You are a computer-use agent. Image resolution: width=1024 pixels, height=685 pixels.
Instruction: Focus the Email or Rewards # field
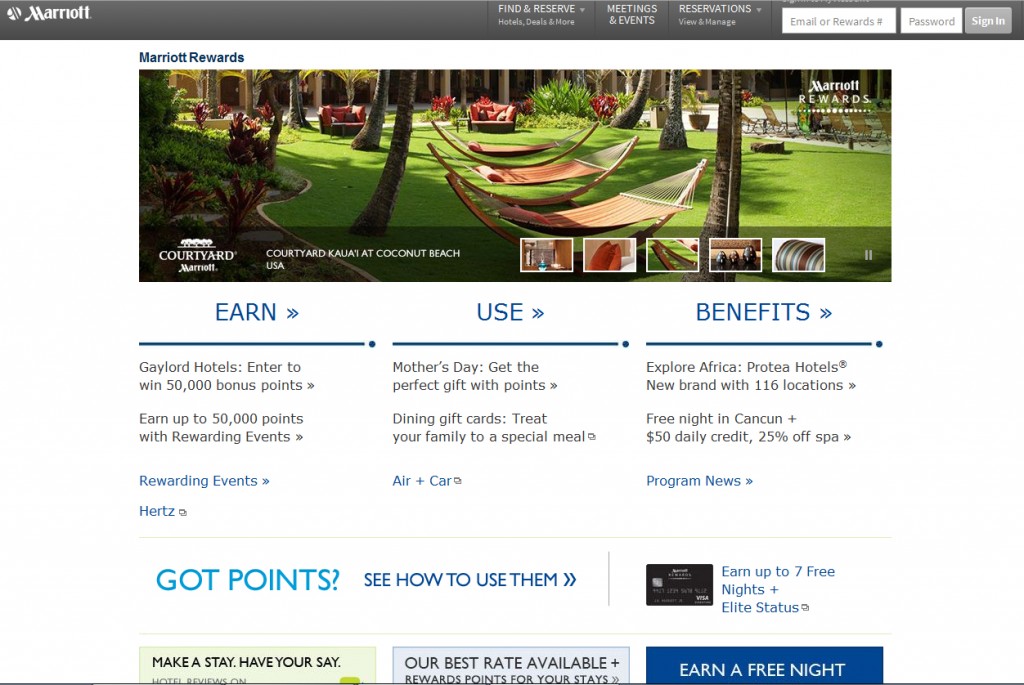click(839, 21)
